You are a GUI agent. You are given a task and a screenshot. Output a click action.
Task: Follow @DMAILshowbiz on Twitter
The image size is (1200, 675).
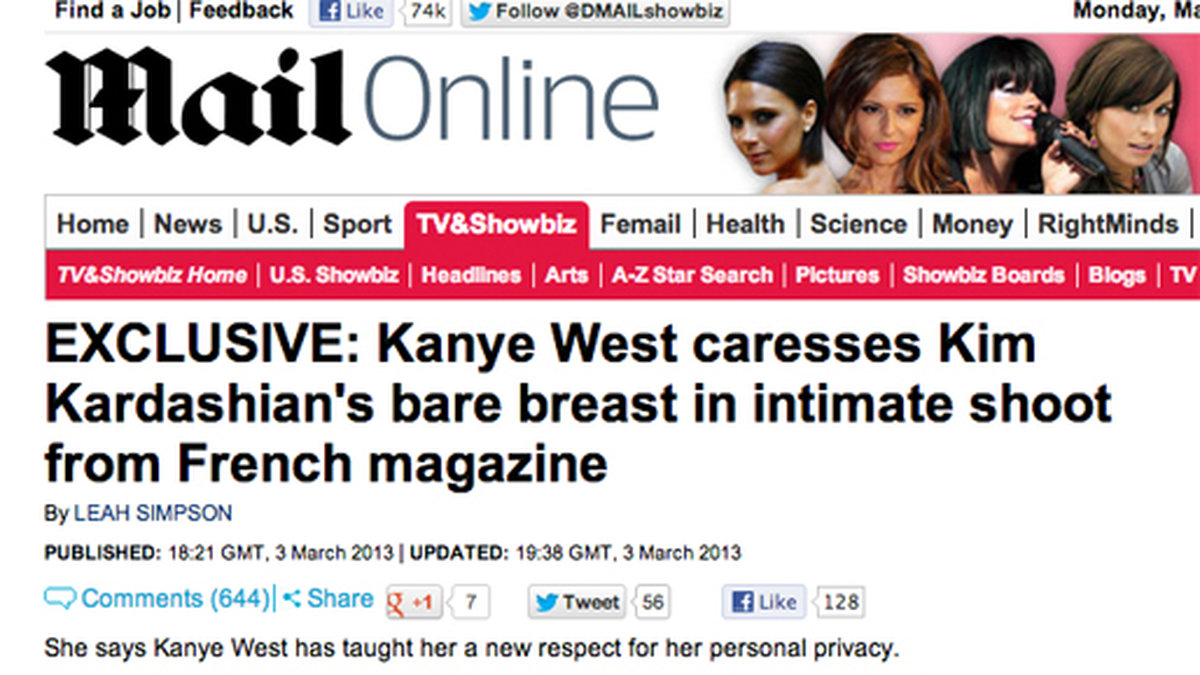click(594, 12)
